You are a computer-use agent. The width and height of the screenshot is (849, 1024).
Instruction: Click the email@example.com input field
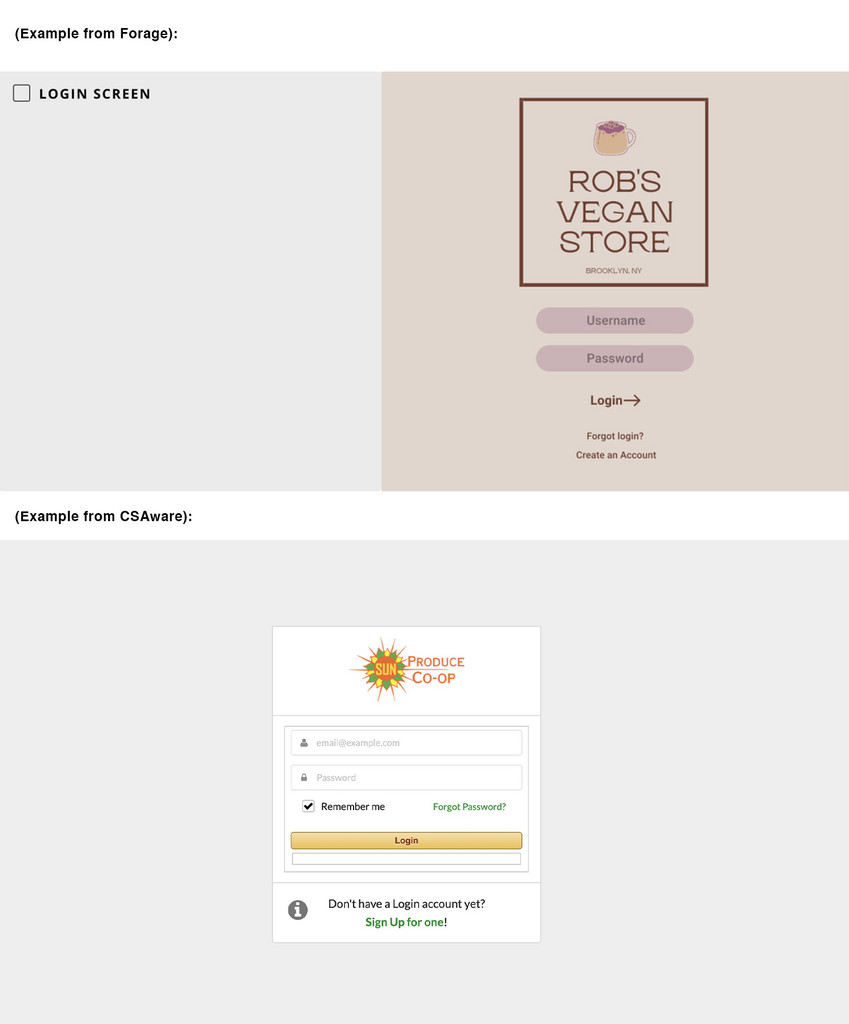pos(406,743)
